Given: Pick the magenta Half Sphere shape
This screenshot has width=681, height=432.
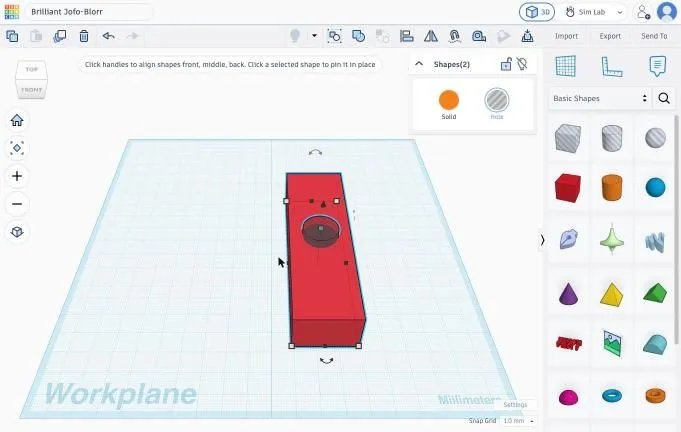Looking at the screenshot, I should click(x=568, y=397).
